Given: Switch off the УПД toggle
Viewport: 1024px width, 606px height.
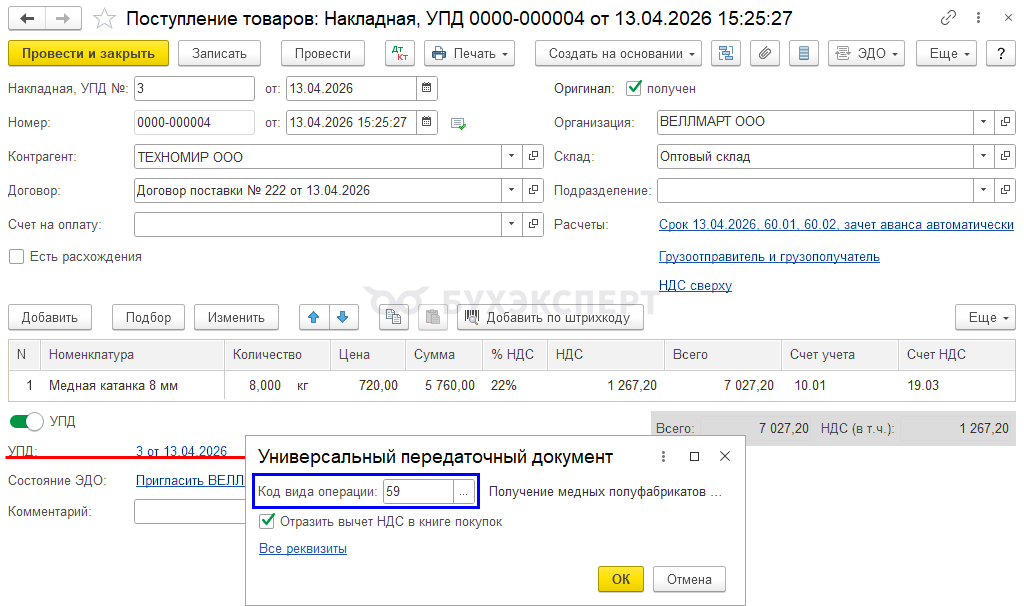Looking at the screenshot, I should 26,421.
